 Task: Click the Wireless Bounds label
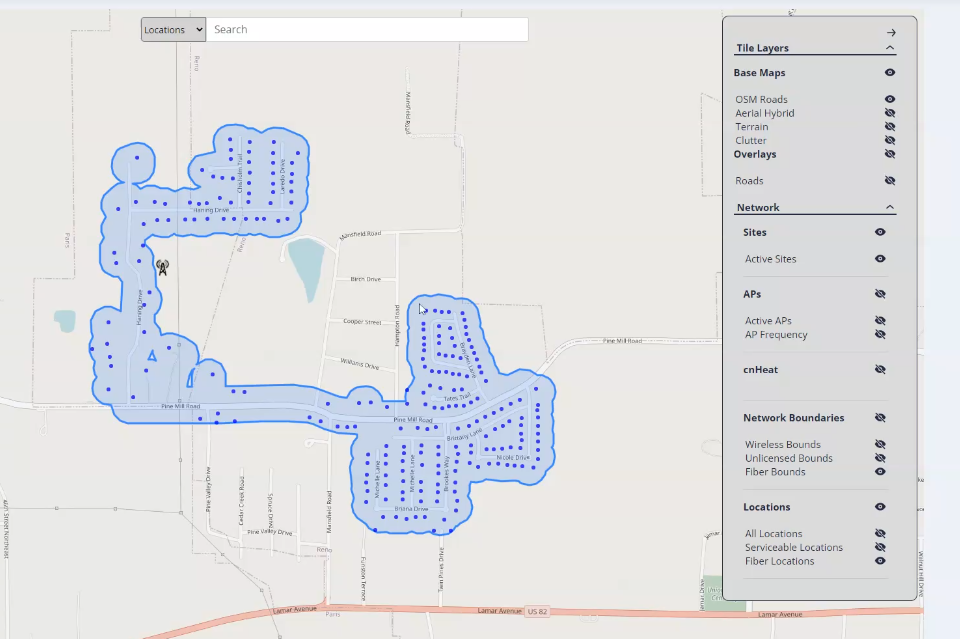782,444
